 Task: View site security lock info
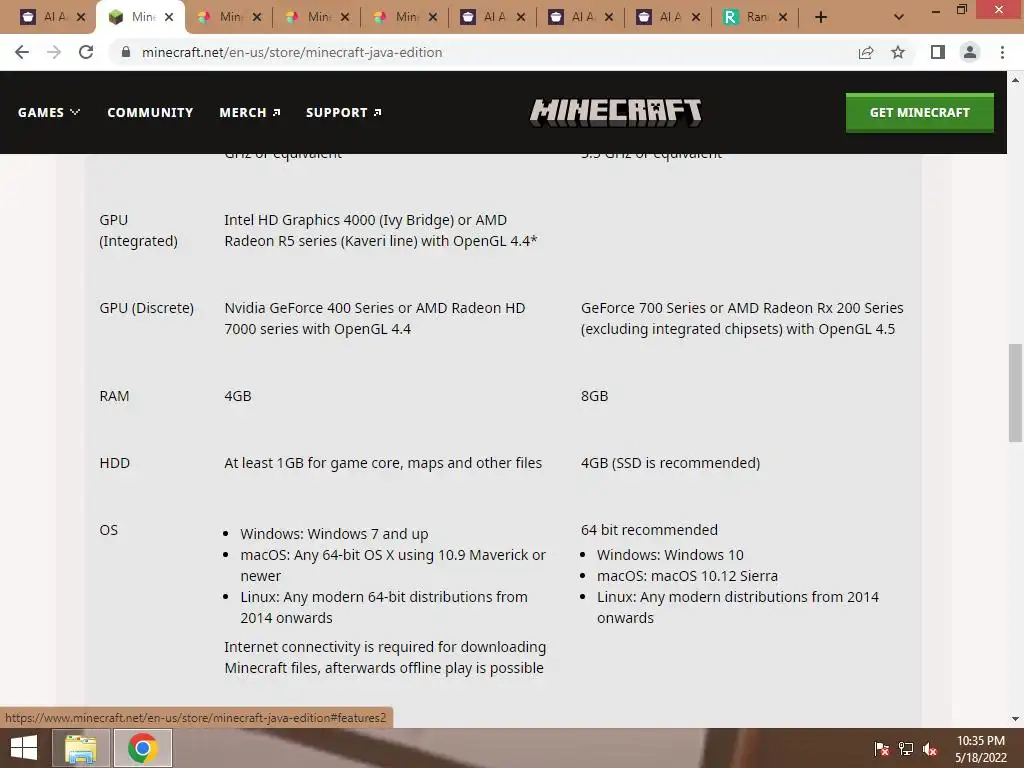tap(126, 52)
